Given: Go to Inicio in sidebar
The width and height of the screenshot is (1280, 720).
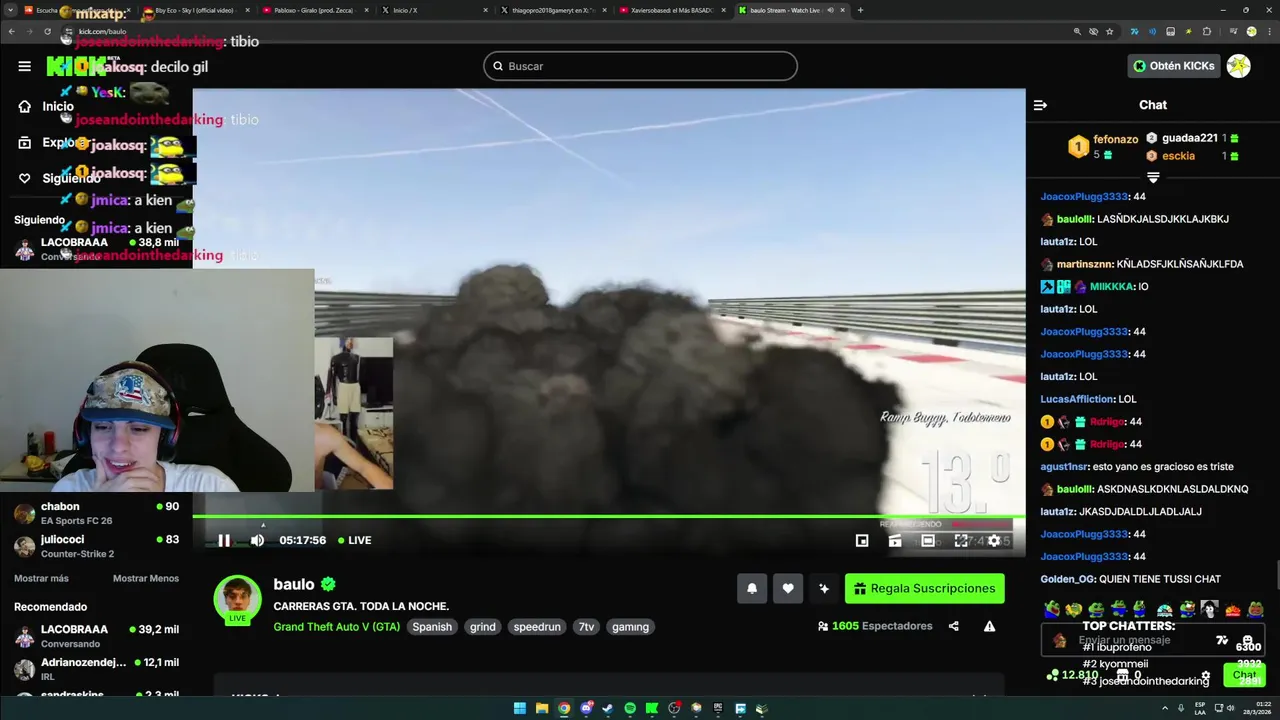Looking at the screenshot, I should tap(46, 106).
